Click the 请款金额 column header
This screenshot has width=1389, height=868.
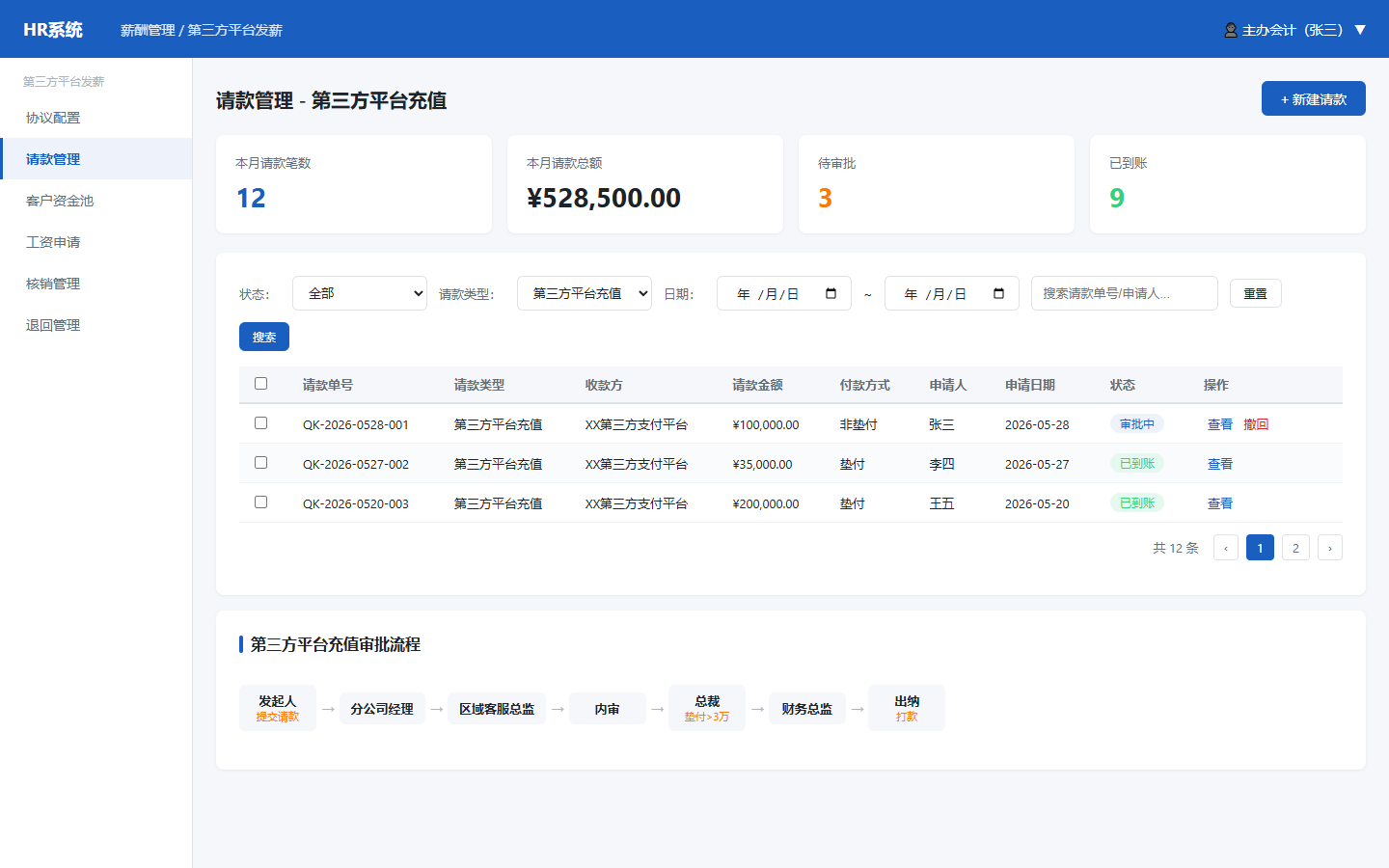click(x=757, y=385)
